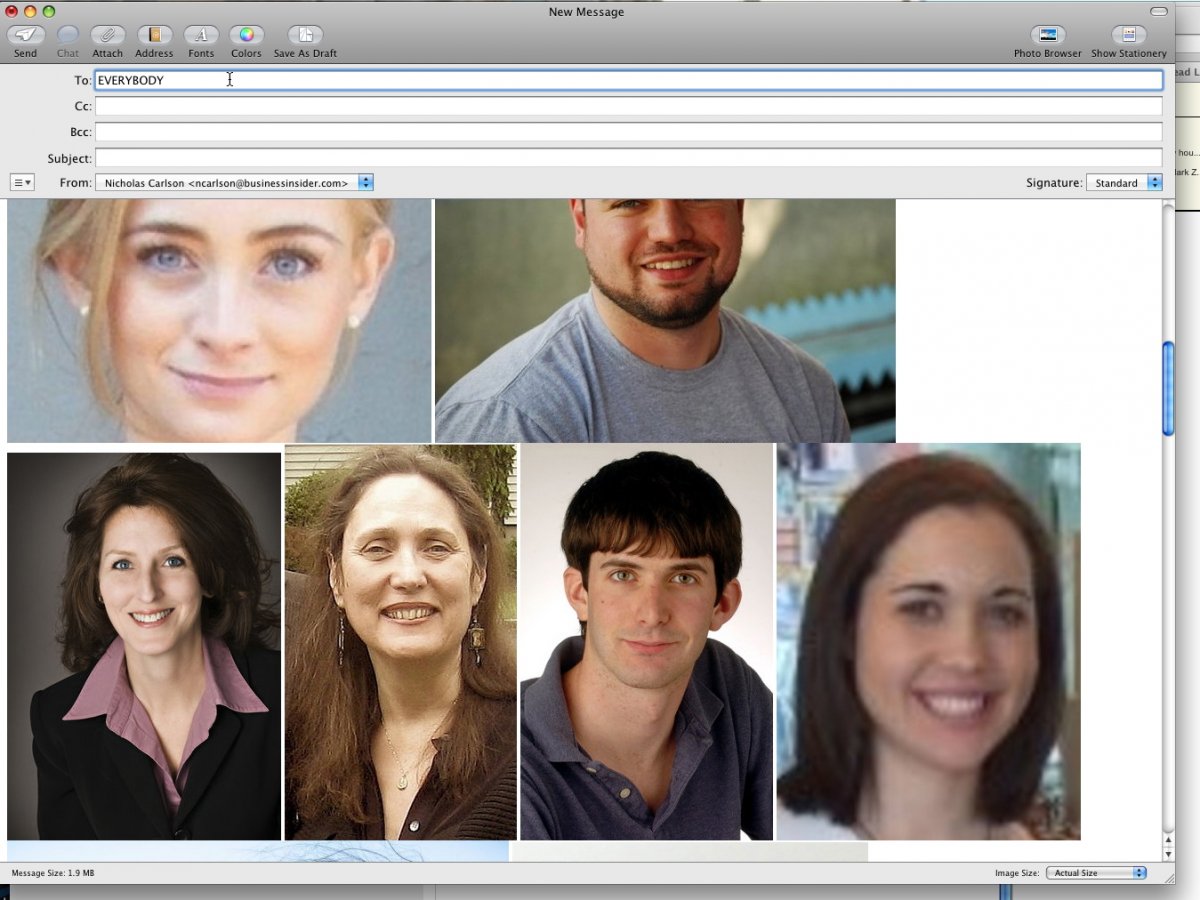Click the Attach paperclip icon
Image resolution: width=1200 pixels, height=900 pixels.
(x=107, y=35)
